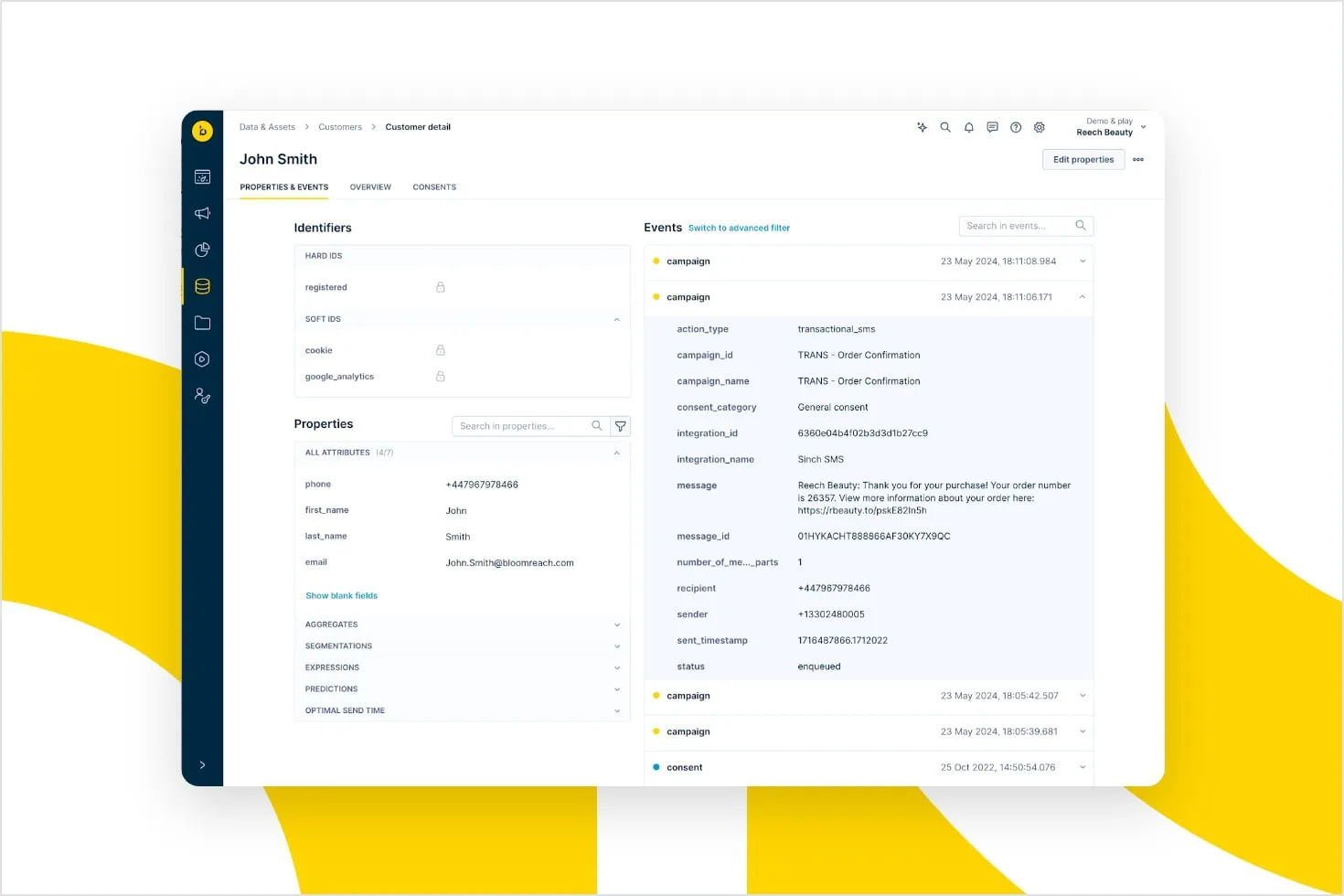
Task: Open the Data & Assets database icon
Action: pos(202,285)
